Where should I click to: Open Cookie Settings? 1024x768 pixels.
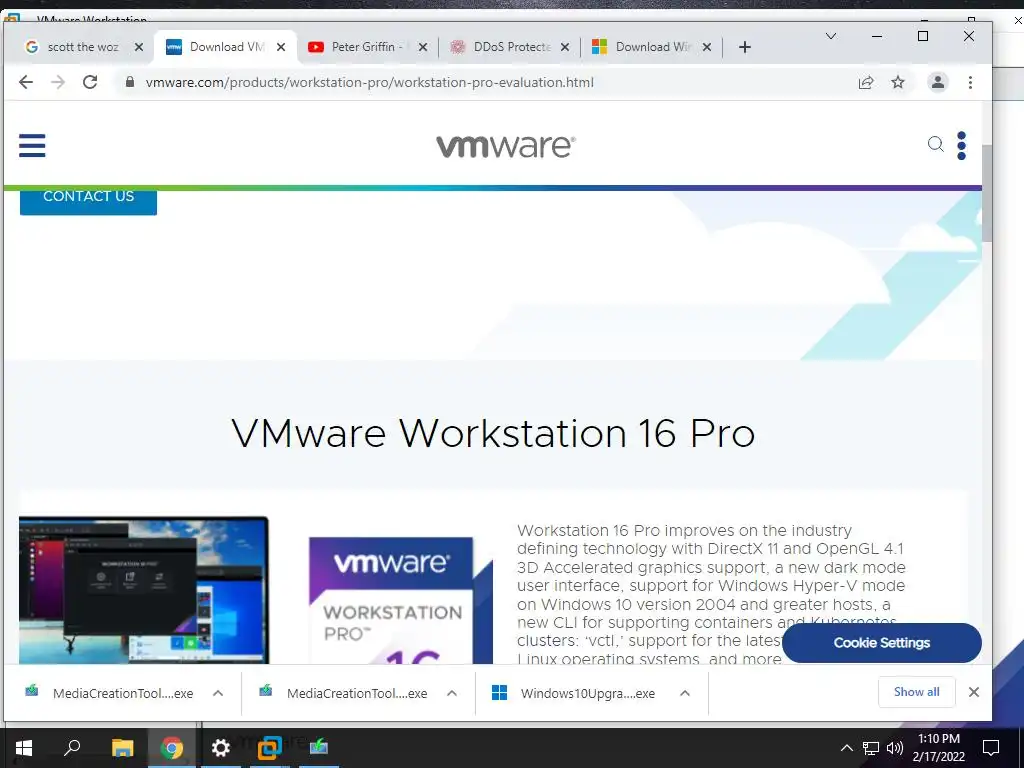(x=882, y=643)
